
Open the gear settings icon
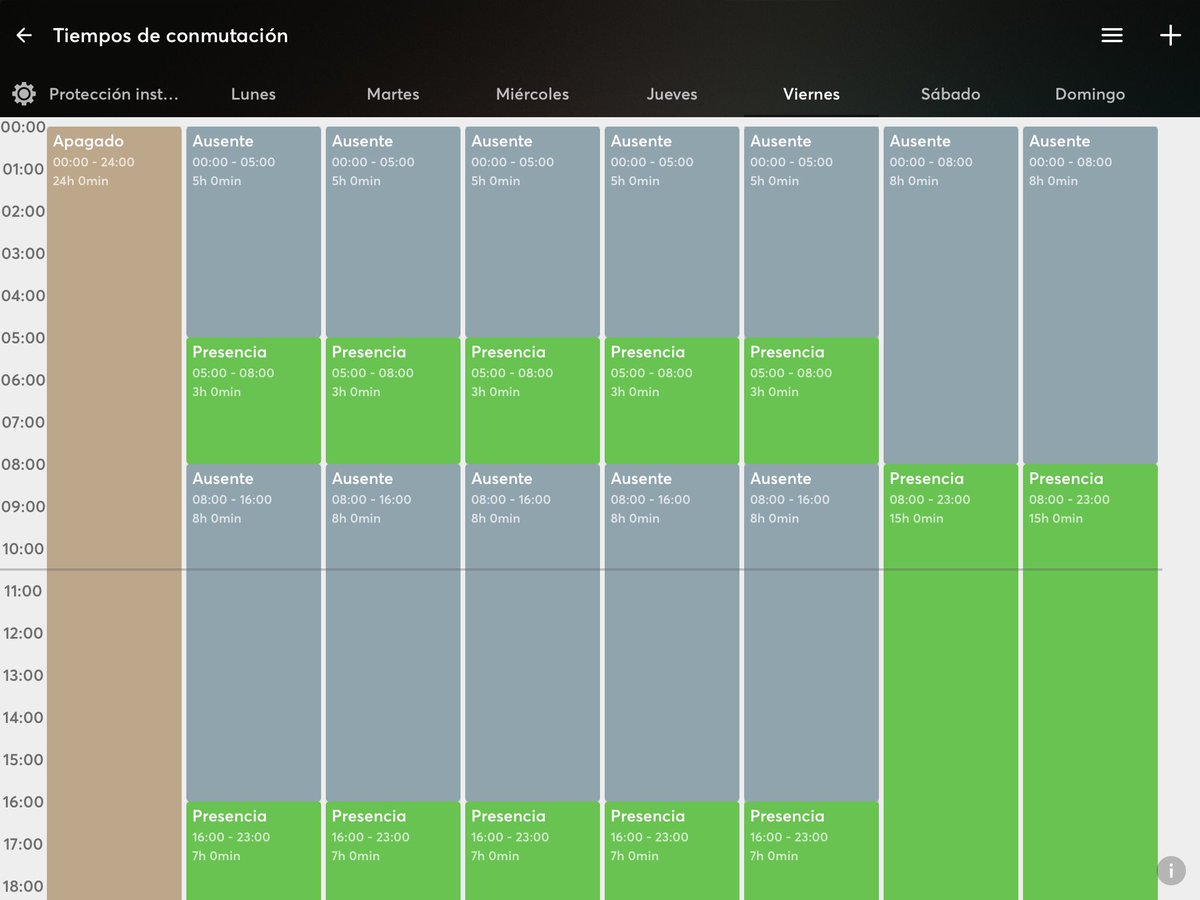(x=24, y=94)
